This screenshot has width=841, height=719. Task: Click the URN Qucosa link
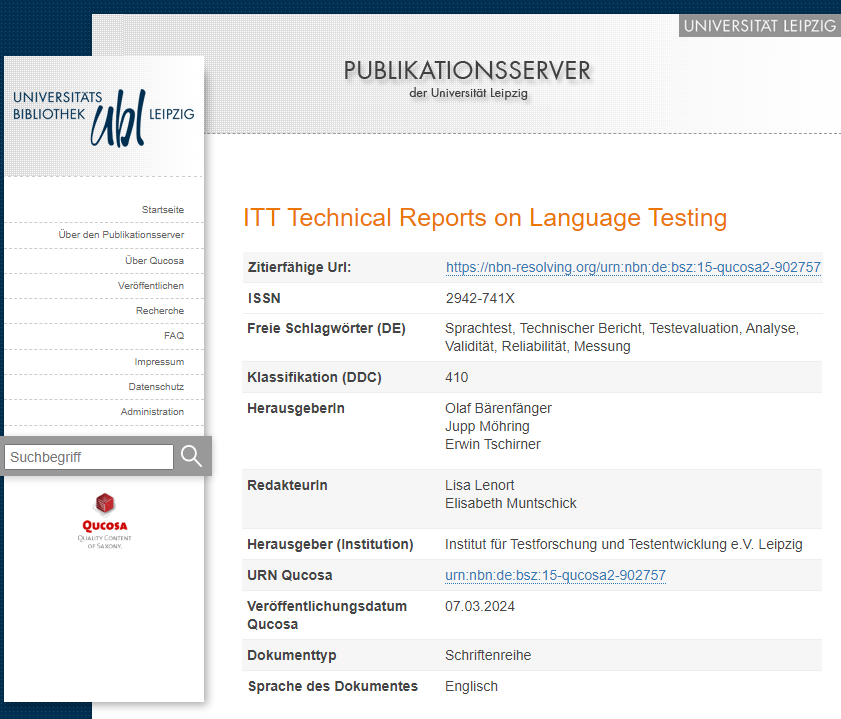[555, 575]
